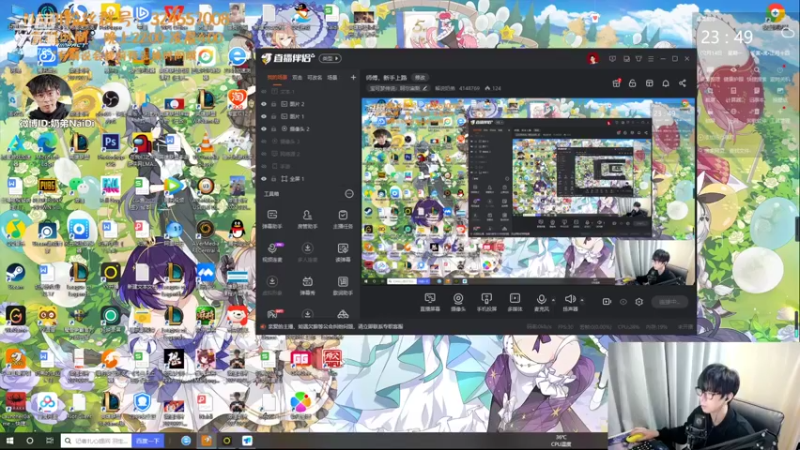Toggle preview eye icon in bottom toolbar
The height and width of the screenshot is (450, 800).
click(x=623, y=302)
